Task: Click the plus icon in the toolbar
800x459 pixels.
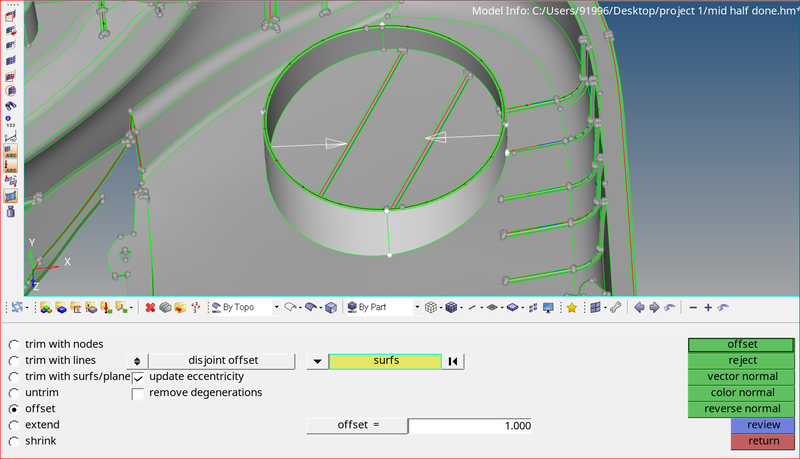Action: point(708,308)
